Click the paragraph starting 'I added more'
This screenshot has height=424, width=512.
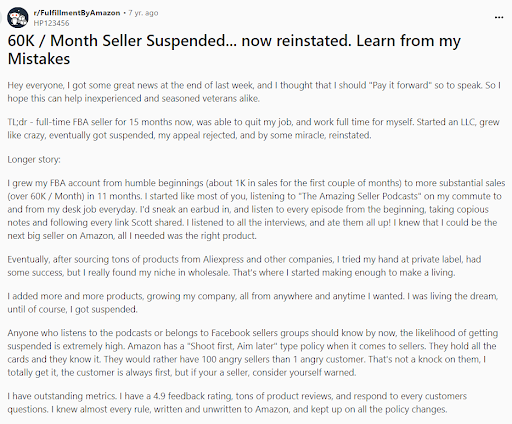(253, 303)
